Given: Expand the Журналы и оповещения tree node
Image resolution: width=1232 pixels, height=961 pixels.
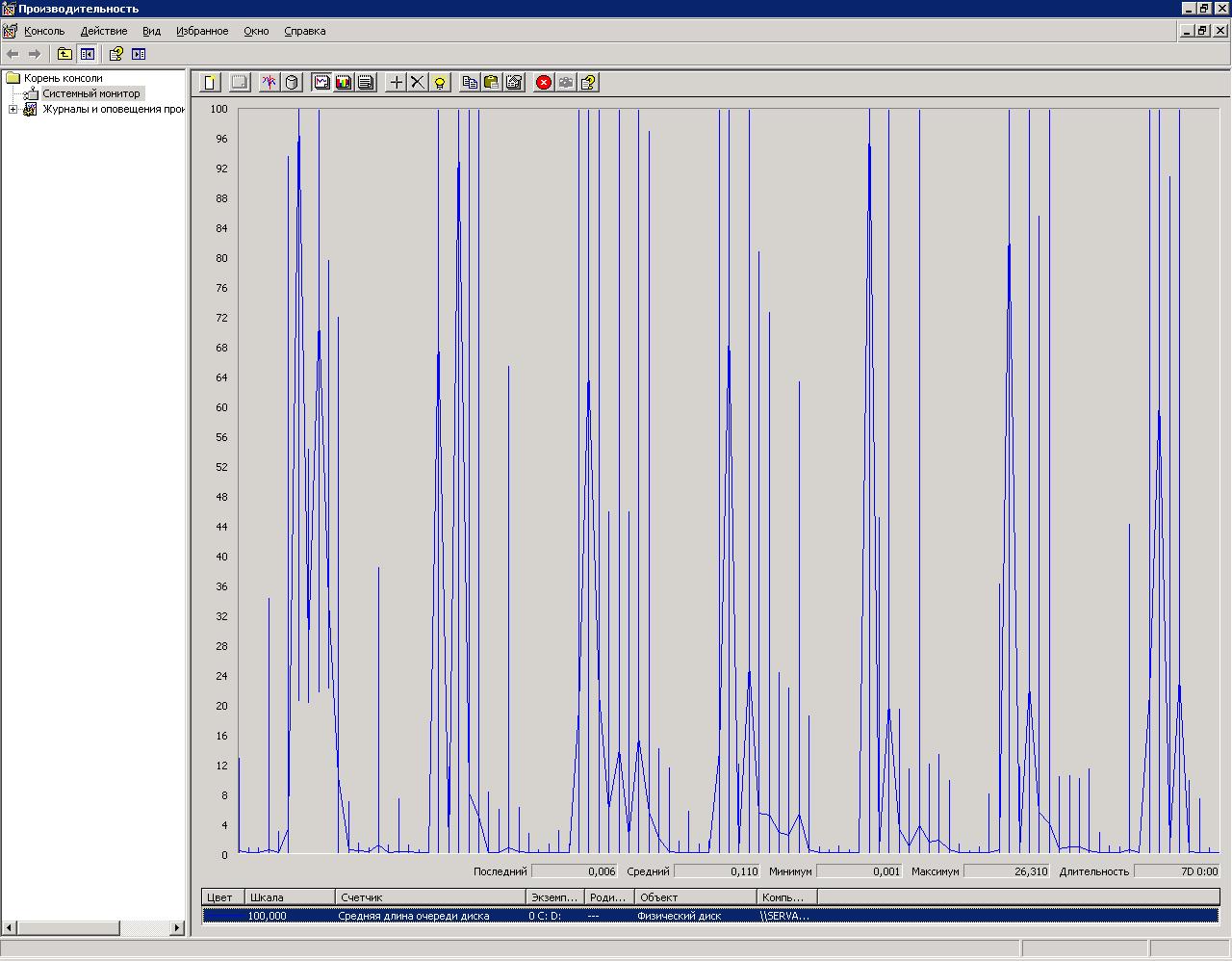Looking at the screenshot, I should (13, 110).
